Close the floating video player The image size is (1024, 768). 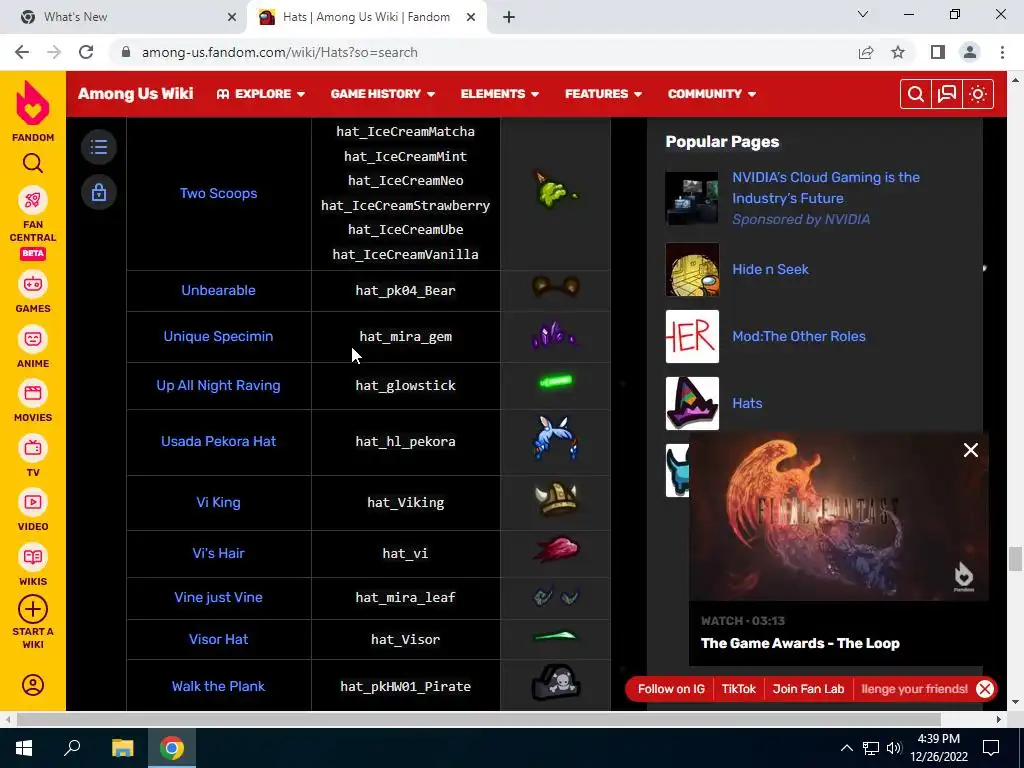[970, 450]
